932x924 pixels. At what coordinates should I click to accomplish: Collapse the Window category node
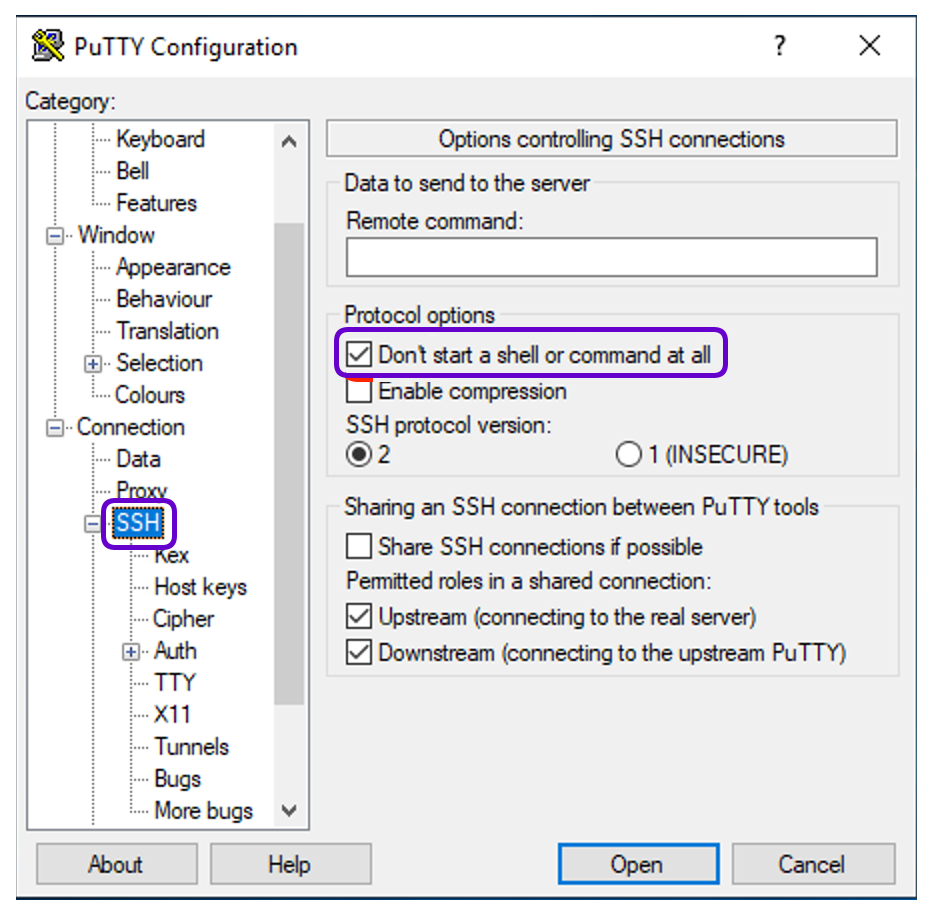(x=55, y=237)
